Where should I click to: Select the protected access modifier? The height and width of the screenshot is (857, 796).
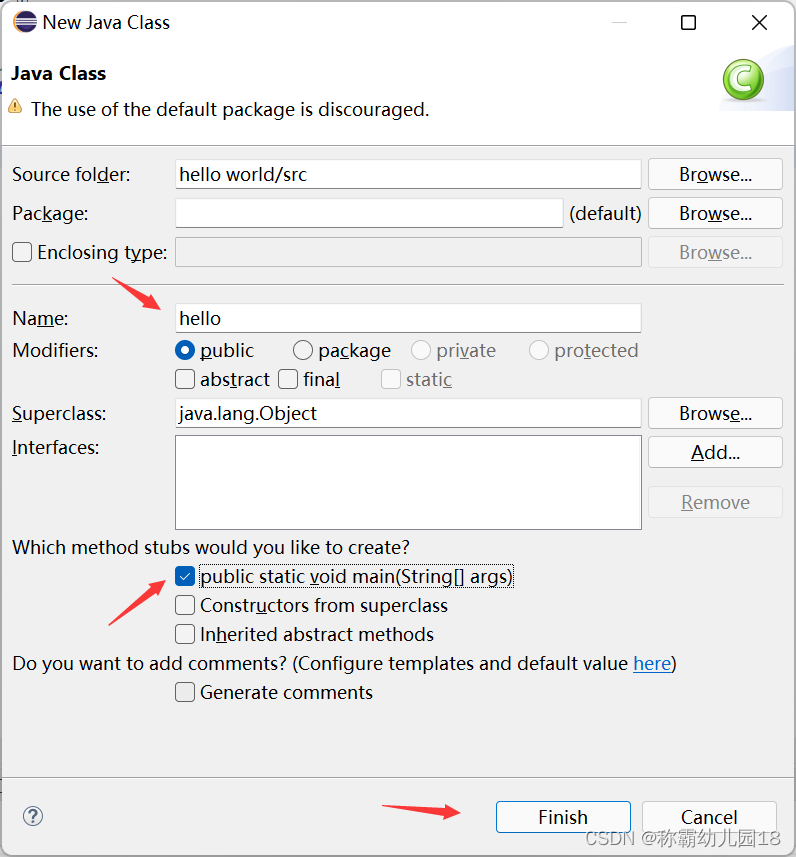tap(539, 350)
